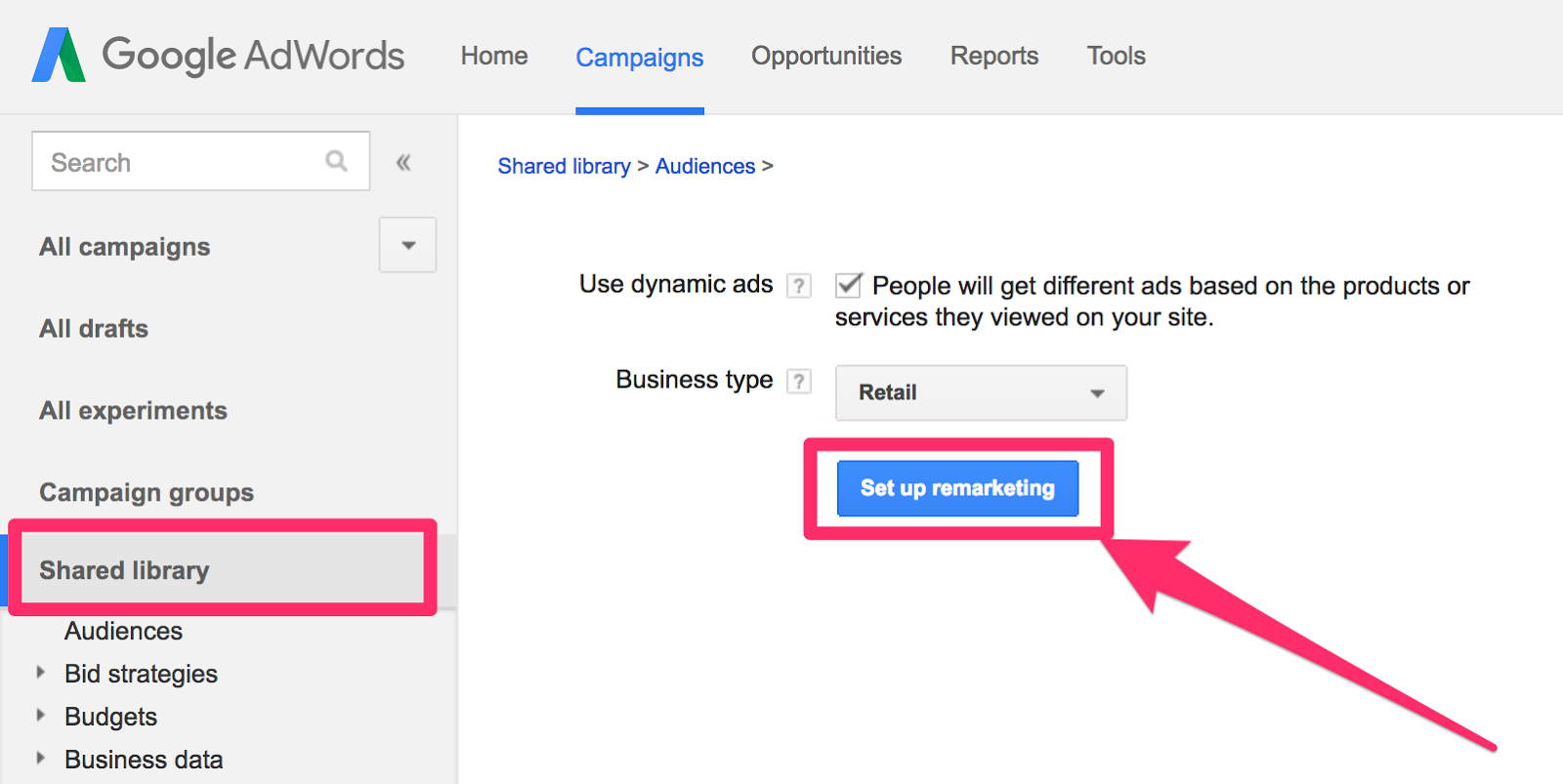
Task: Open the Business type Retail dropdown
Action: 981,392
